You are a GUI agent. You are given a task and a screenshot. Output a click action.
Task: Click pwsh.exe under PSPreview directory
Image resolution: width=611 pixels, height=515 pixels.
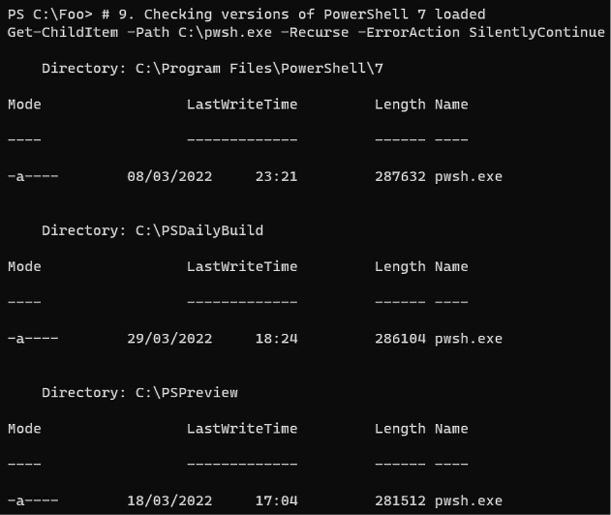click(x=468, y=501)
